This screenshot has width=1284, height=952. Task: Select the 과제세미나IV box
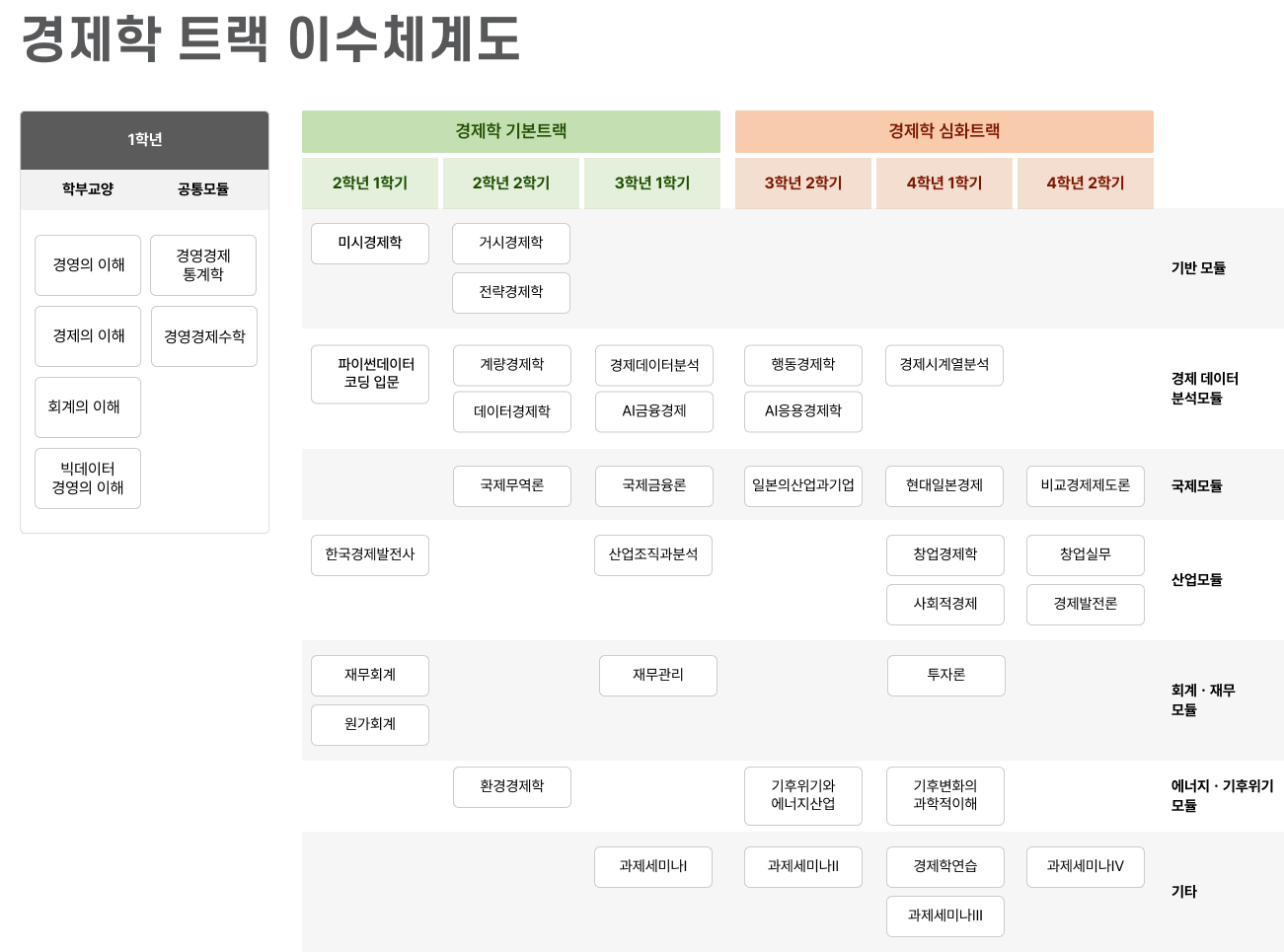(x=1086, y=867)
